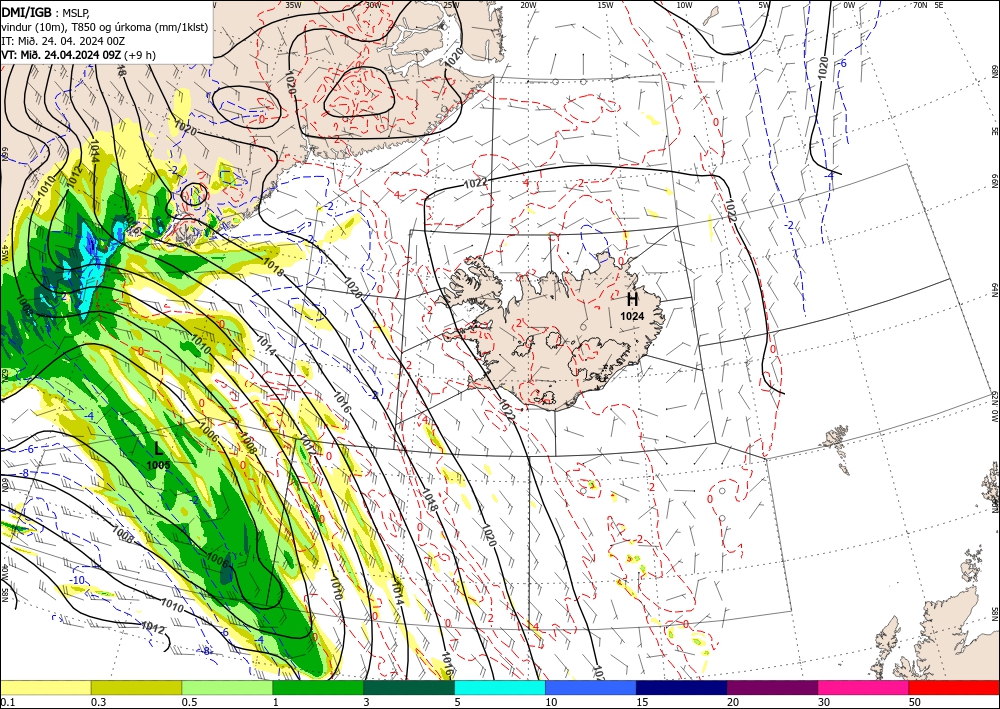1000x709 pixels.
Task: Click the low pressure 'L' symbol
Action: click(x=158, y=449)
